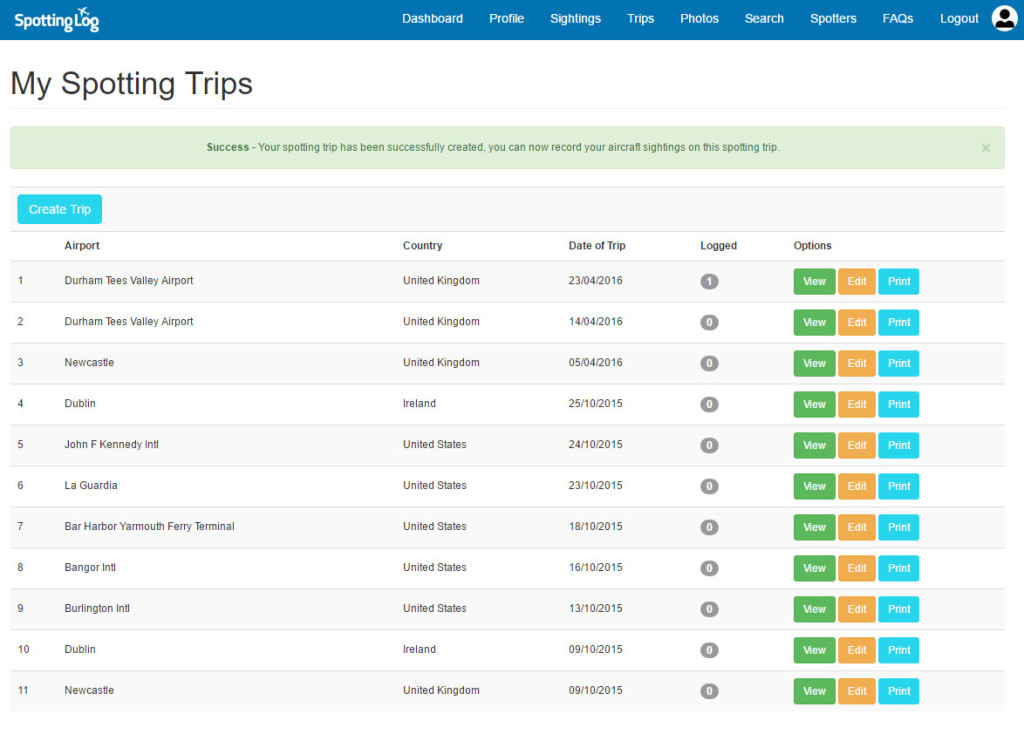Click Logout in the top navigation

tap(959, 19)
